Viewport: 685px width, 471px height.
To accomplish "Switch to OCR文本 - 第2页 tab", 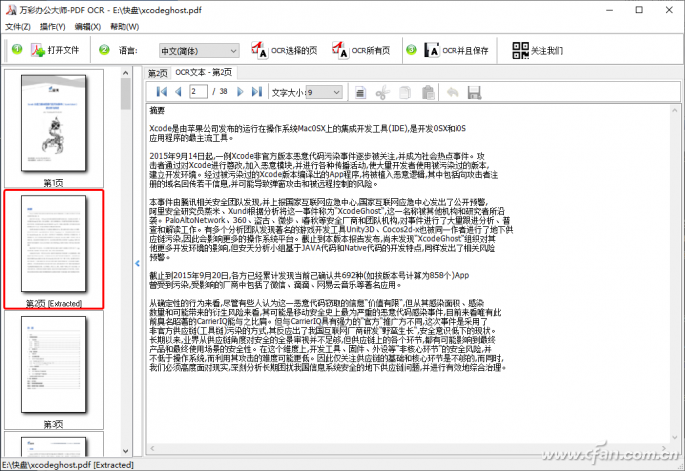I will pos(204,72).
